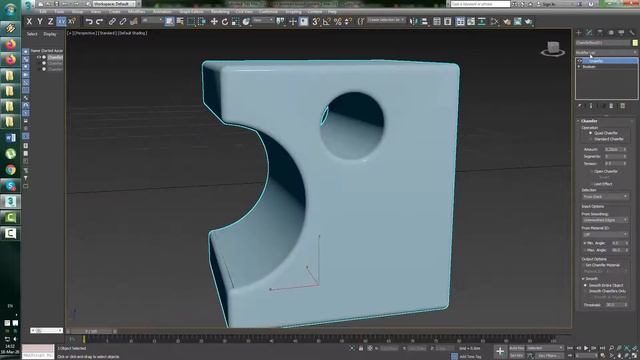Pin the modifier stack
640x360 pixels.
pos(579,106)
